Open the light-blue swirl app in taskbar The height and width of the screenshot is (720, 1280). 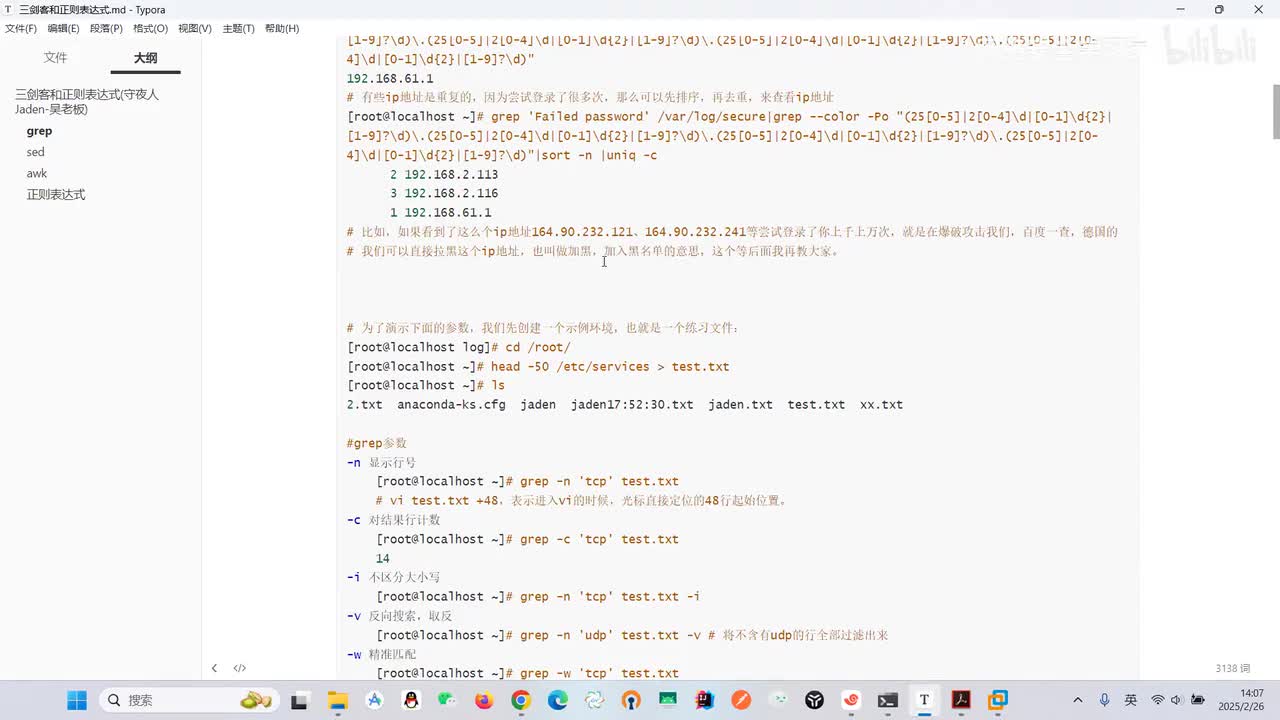[594, 700]
